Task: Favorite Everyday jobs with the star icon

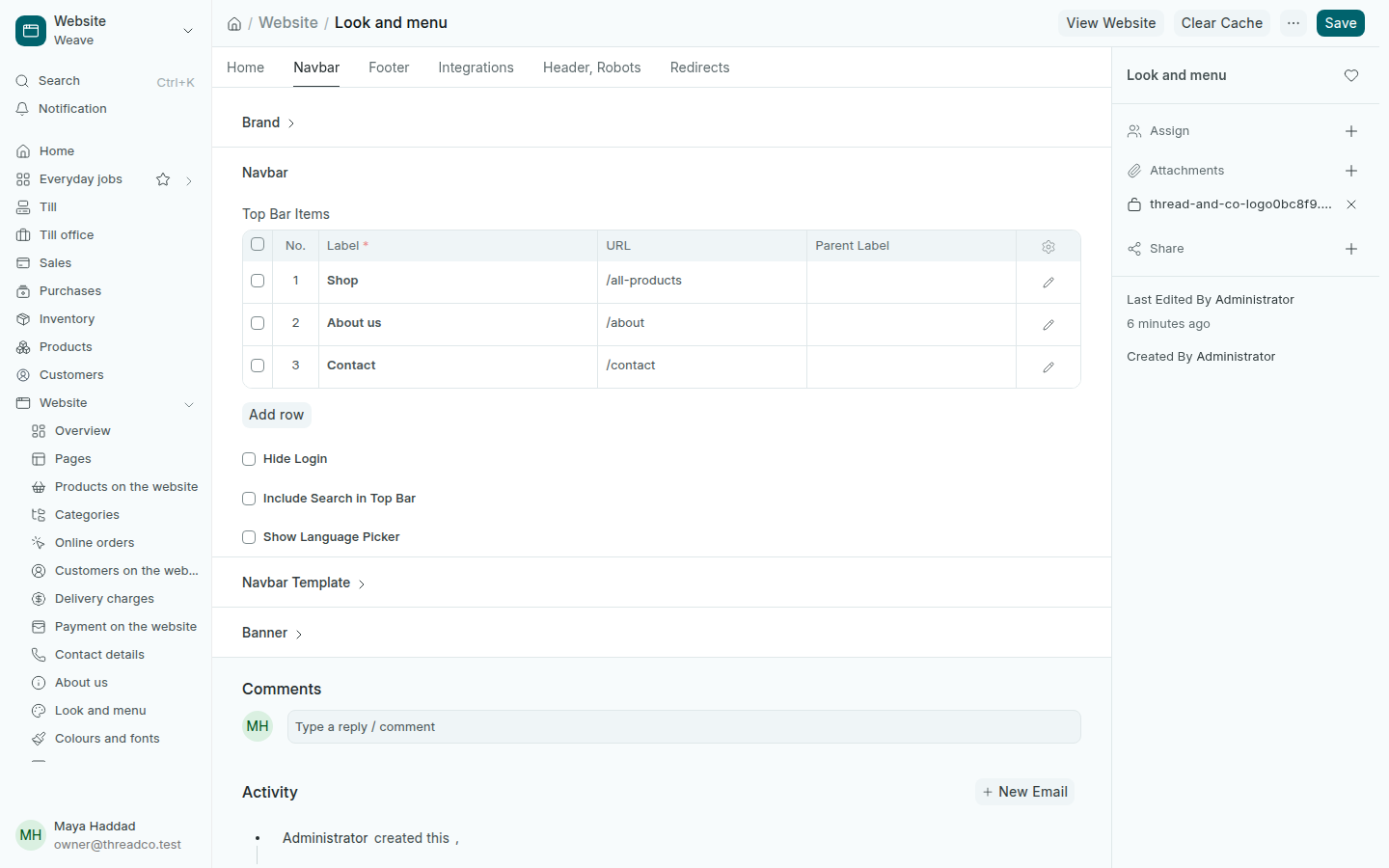Action: click(163, 179)
